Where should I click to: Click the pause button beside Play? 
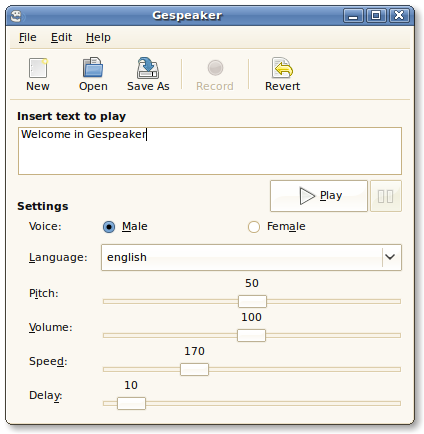tap(386, 196)
